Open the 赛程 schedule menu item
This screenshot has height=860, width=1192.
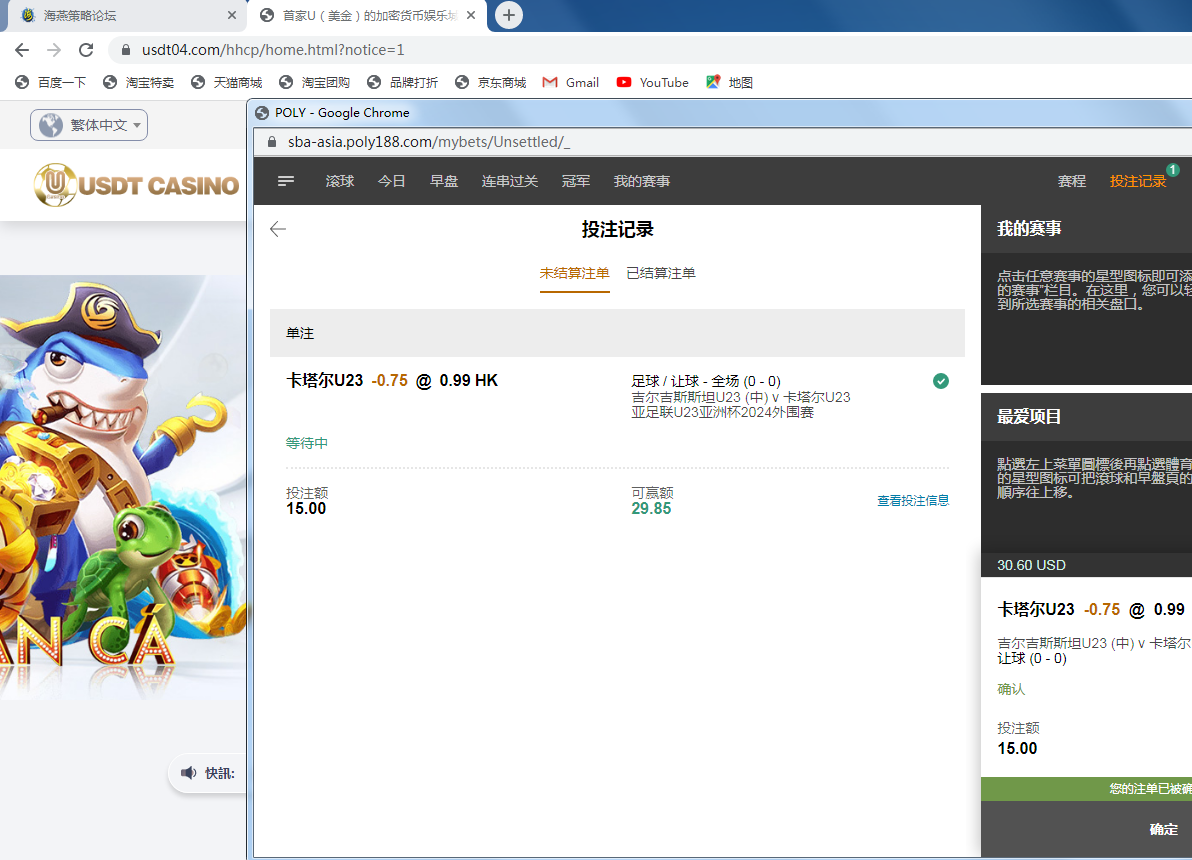tap(1072, 181)
